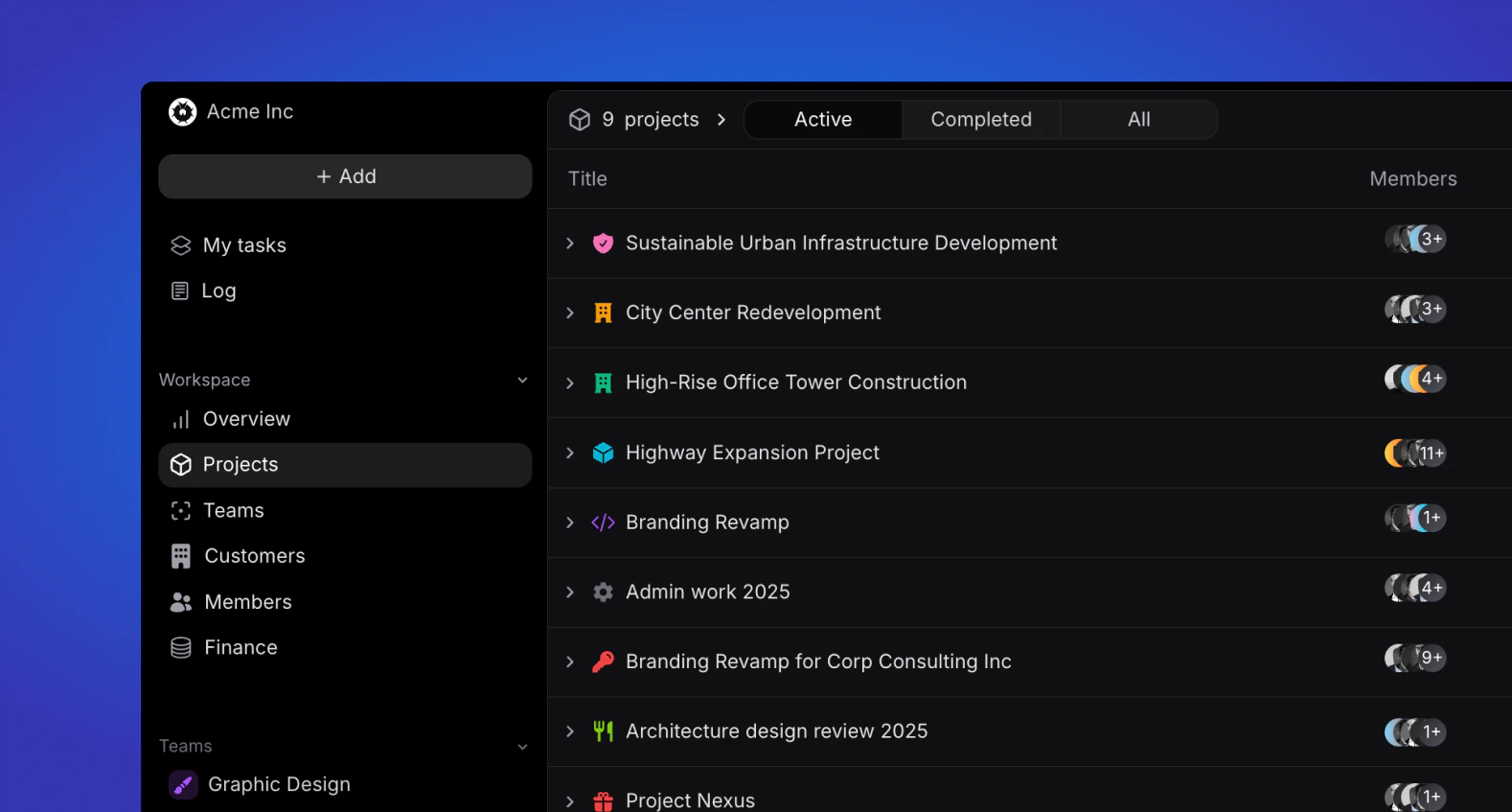The height and width of the screenshot is (812, 1512).
Task: Click the cube icon beside 9 projects
Action: [x=580, y=120]
